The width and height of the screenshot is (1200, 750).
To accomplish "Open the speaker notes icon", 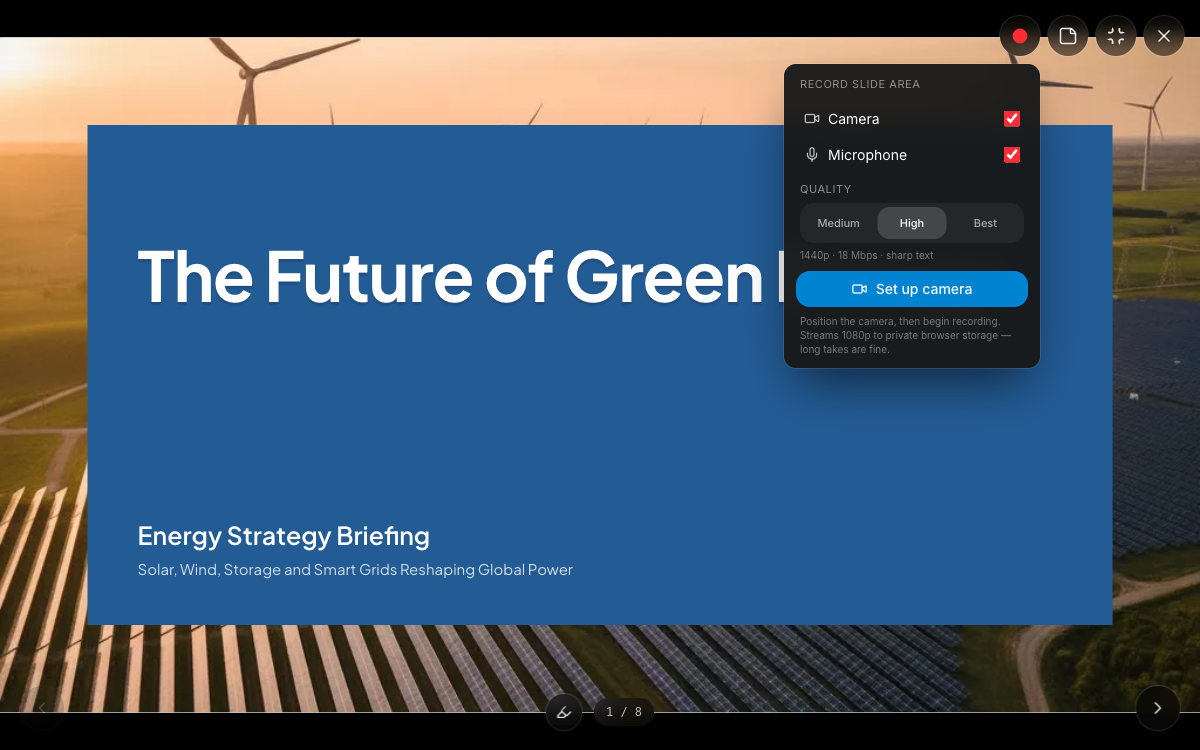I will pyautogui.click(x=1068, y=36).
